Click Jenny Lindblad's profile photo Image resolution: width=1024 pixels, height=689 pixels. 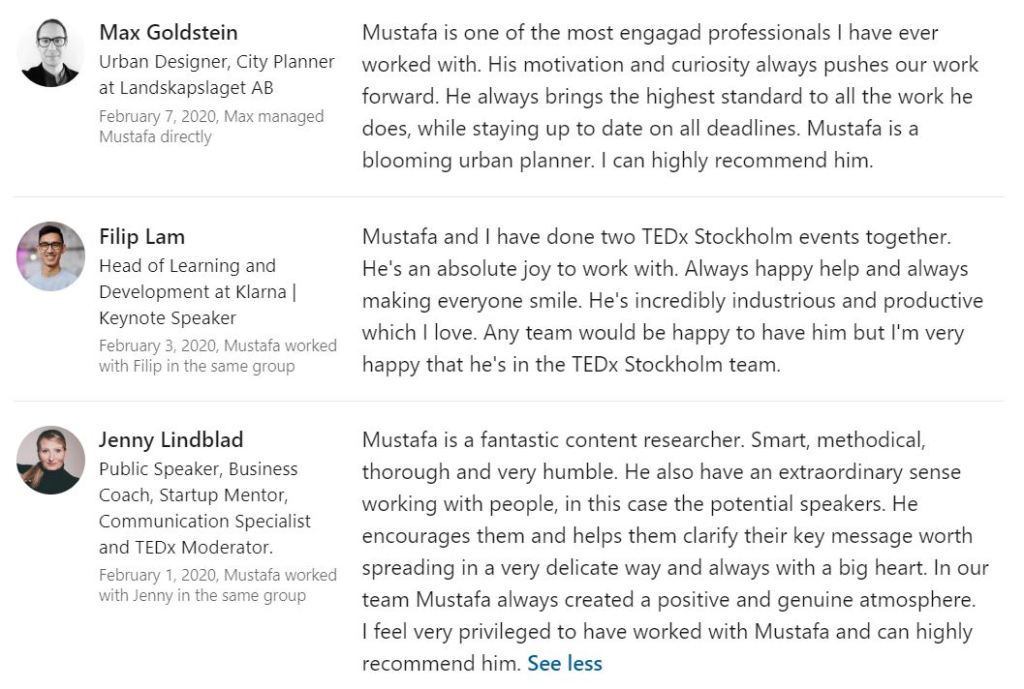[x=51, y=460]
